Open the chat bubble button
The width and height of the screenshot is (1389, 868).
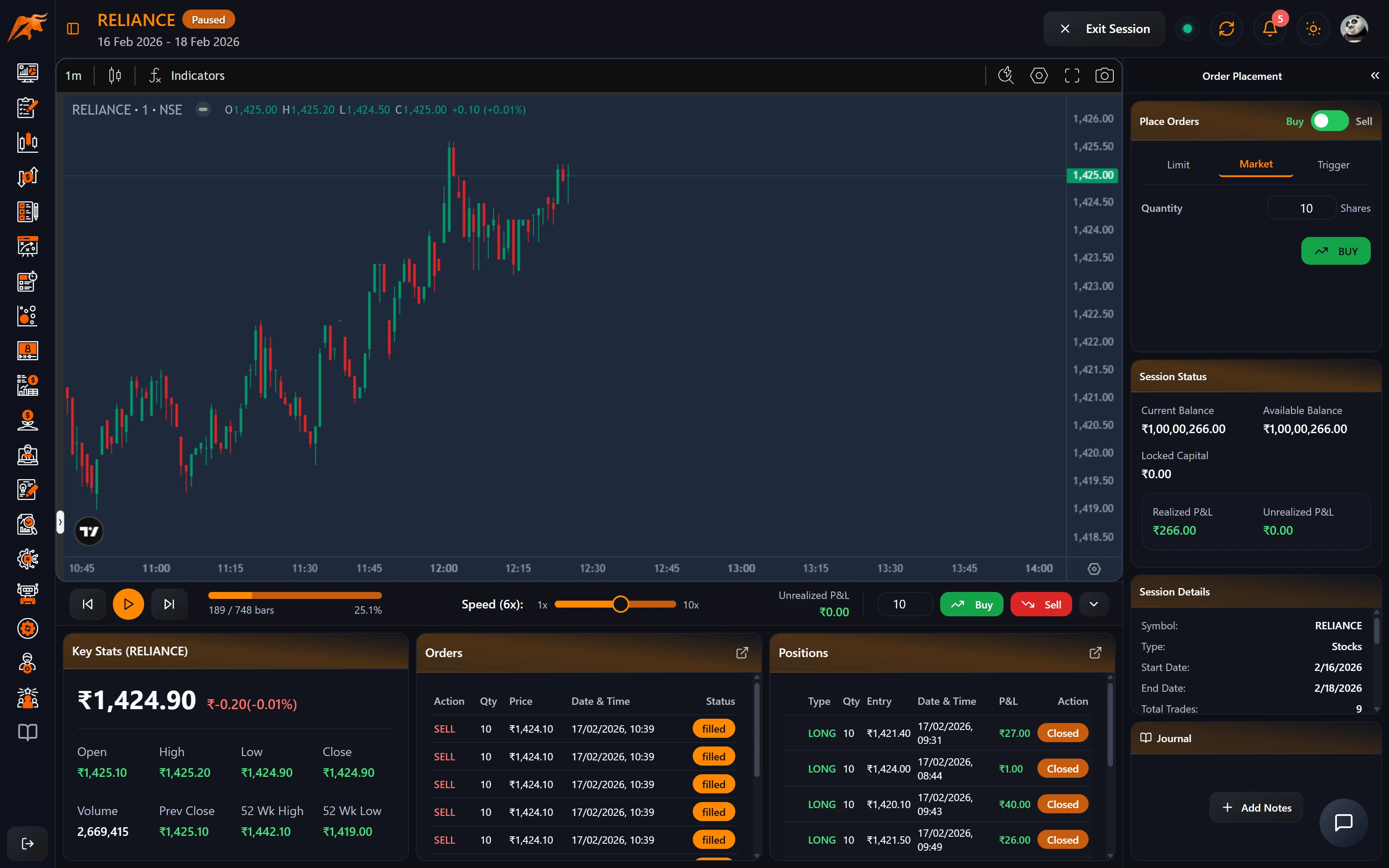(x=1343, y=822)
